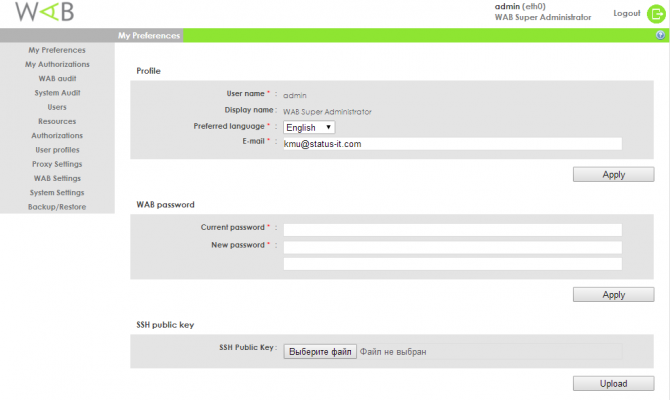Click the WAB logo
The width and height of the screenshot is (670, 400).
pyautogui.click(x=44, y=12)
